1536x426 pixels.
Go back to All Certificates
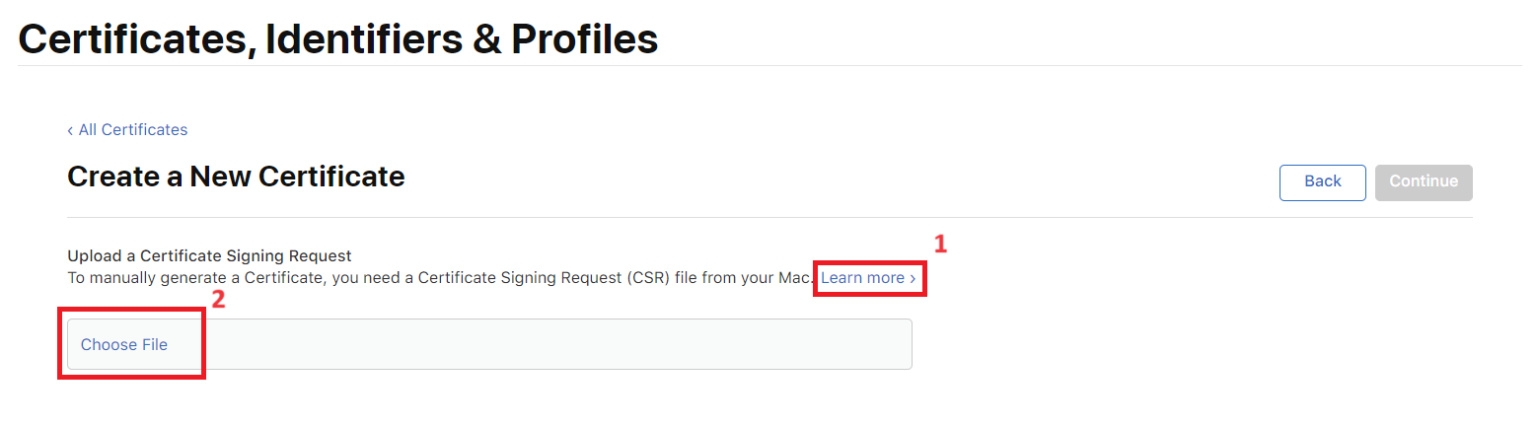point(132,130)
